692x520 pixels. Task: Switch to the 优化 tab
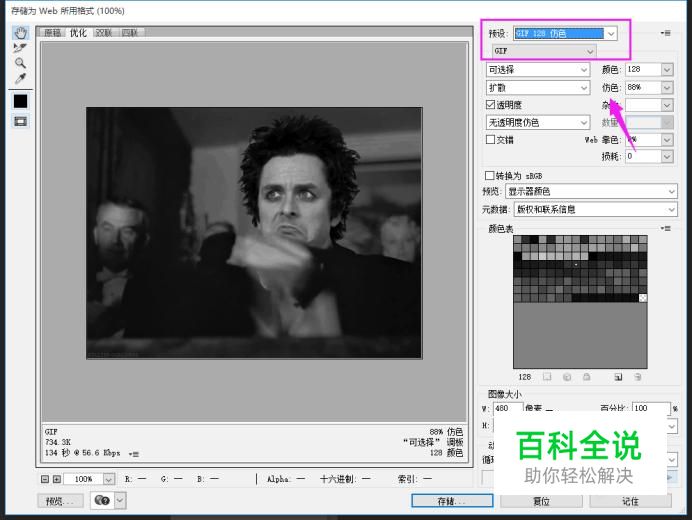[78, 33]
